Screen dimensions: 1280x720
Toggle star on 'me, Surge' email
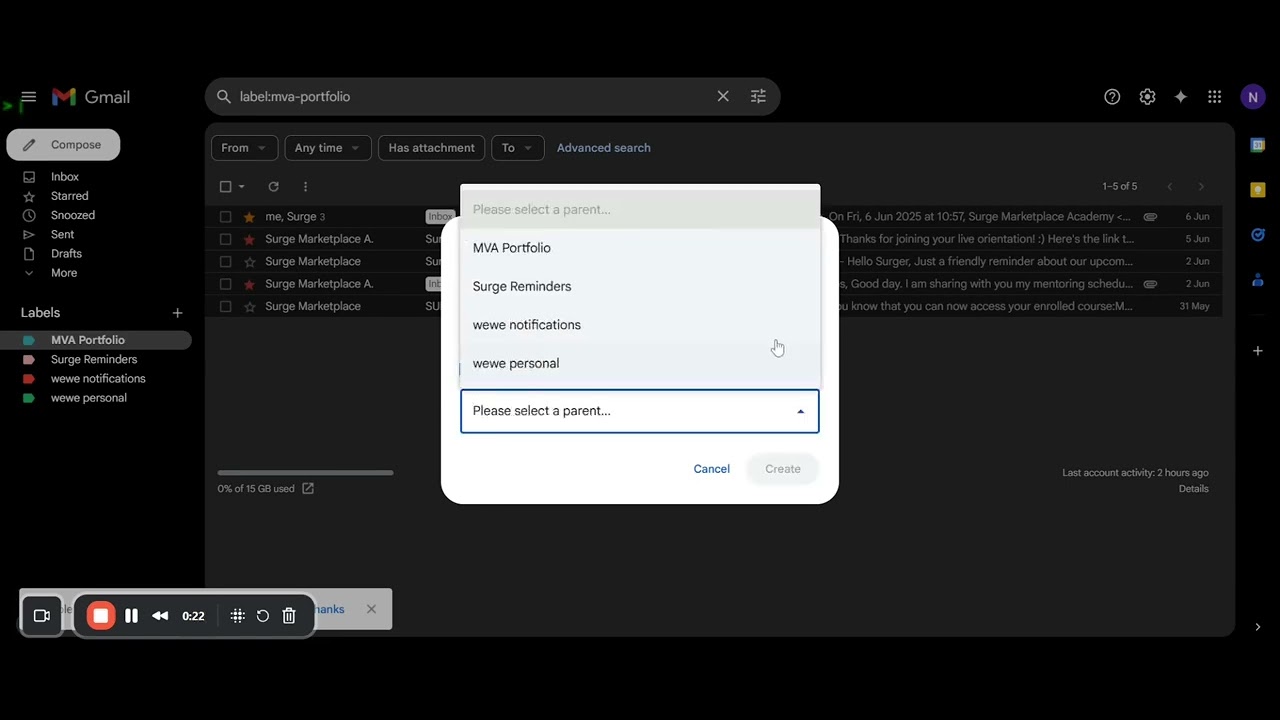coord(249,217)
